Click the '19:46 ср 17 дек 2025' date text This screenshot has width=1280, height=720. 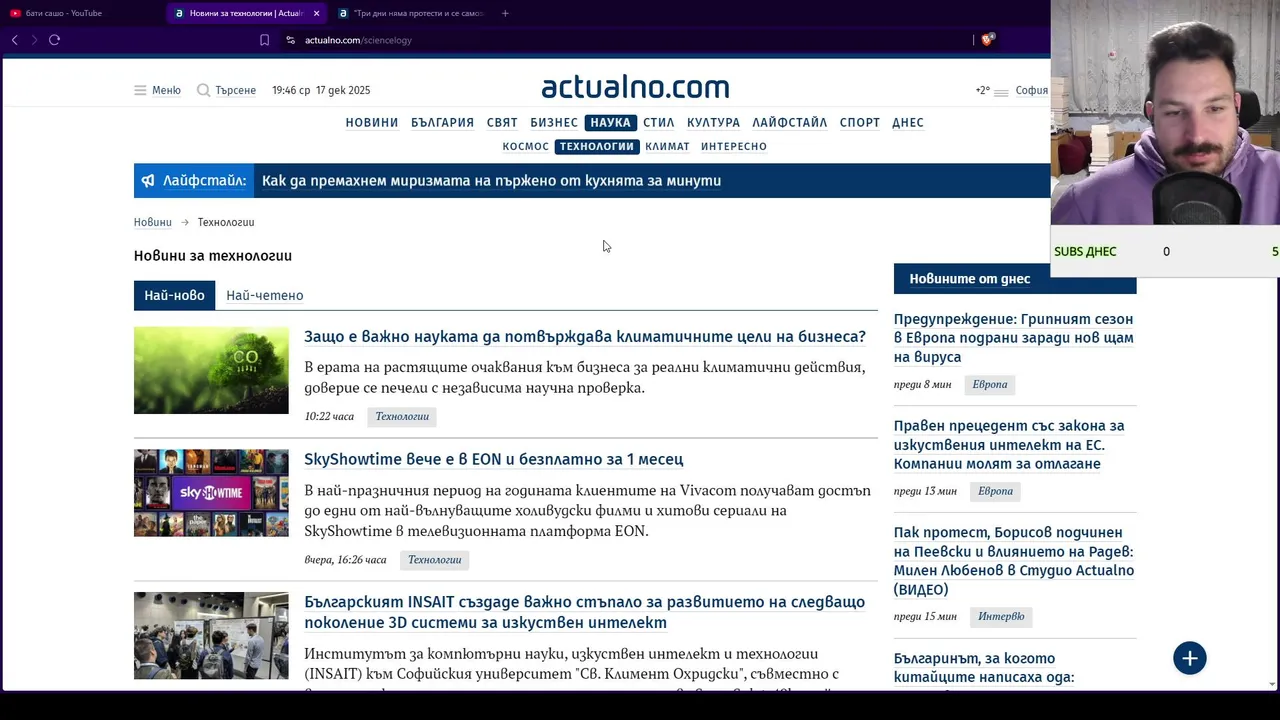(321, 90)
